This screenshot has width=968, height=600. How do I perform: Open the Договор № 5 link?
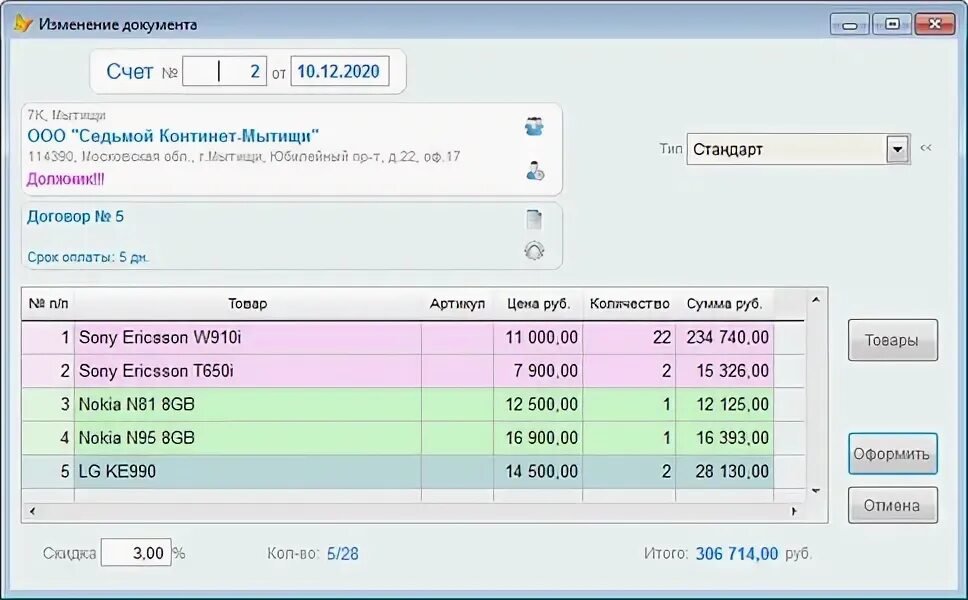click(x=75, y=217)
